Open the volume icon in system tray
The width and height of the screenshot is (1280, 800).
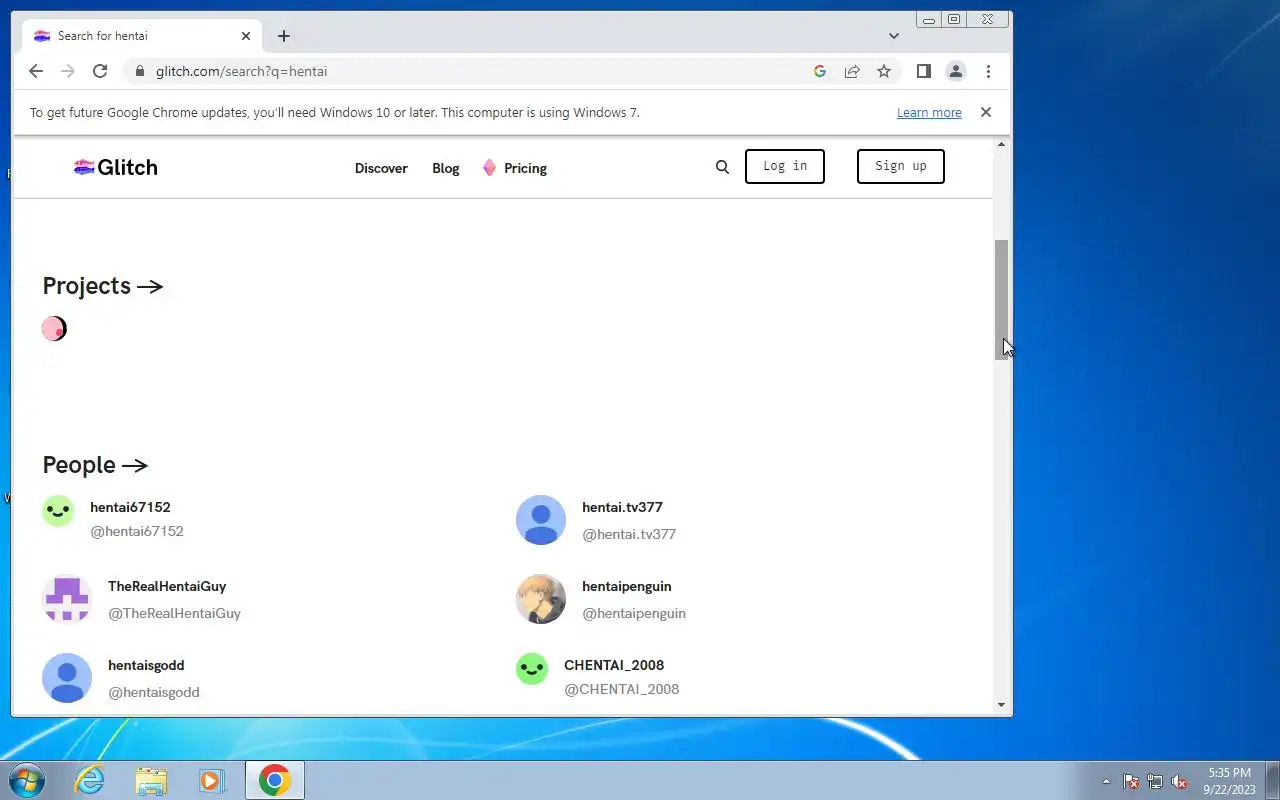click(1179, 781)
